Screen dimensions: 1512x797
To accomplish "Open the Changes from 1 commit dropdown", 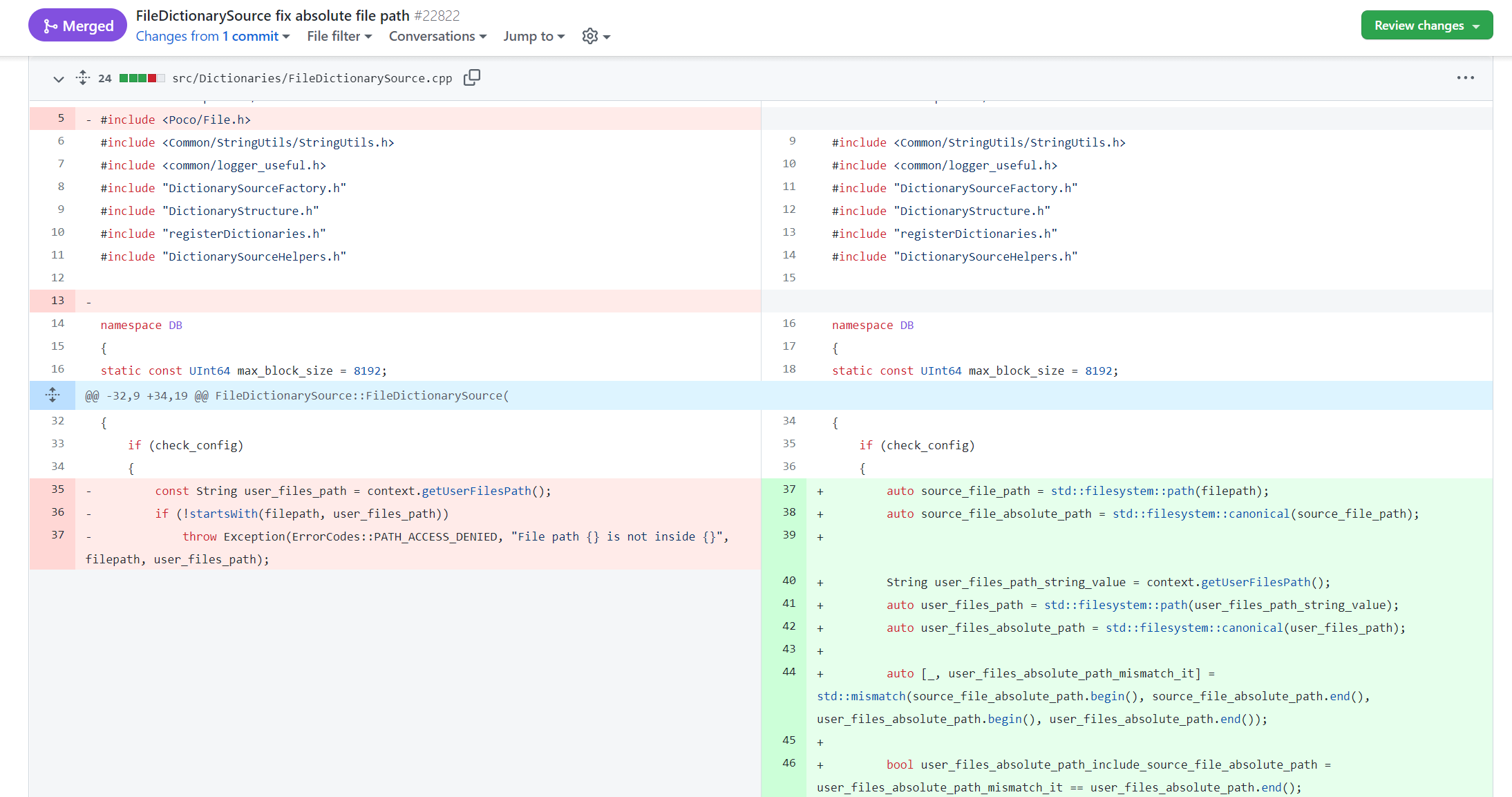I will [213, 36].
